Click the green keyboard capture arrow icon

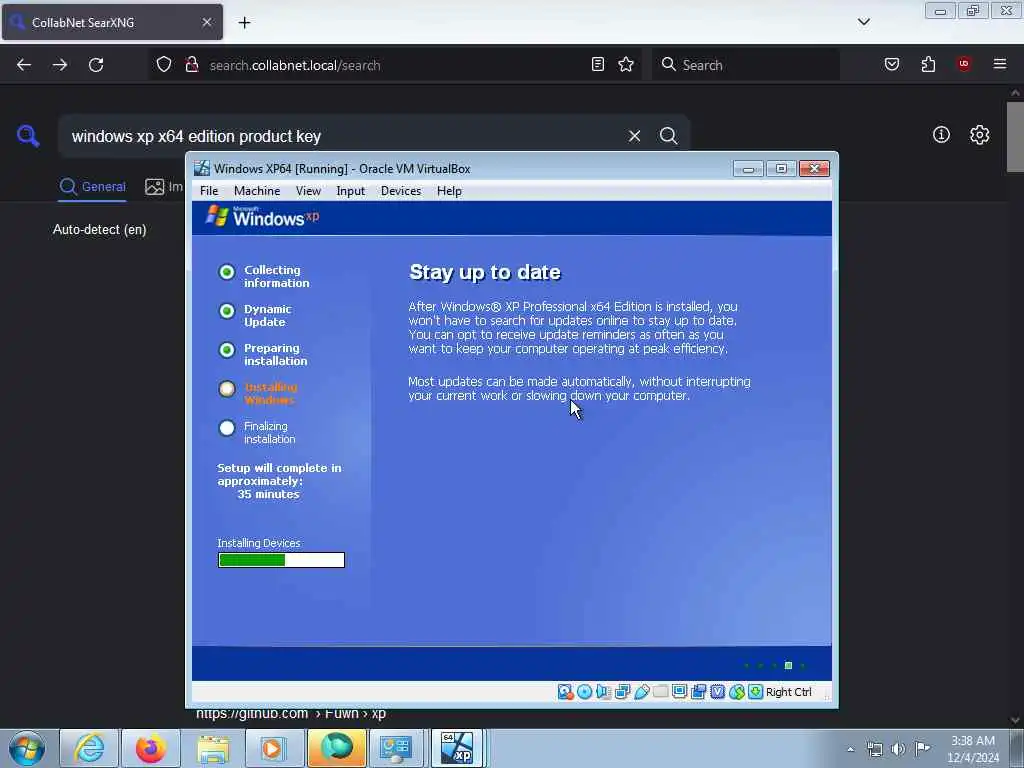pyautogui.click(x=756, y=692)
